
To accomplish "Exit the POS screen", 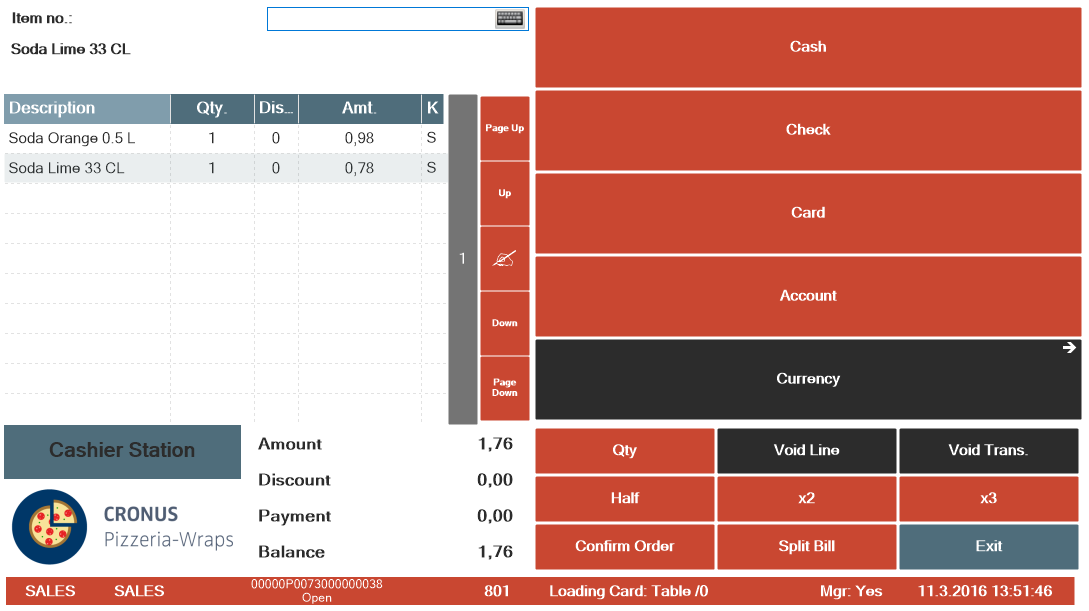I will click(988, 547).
